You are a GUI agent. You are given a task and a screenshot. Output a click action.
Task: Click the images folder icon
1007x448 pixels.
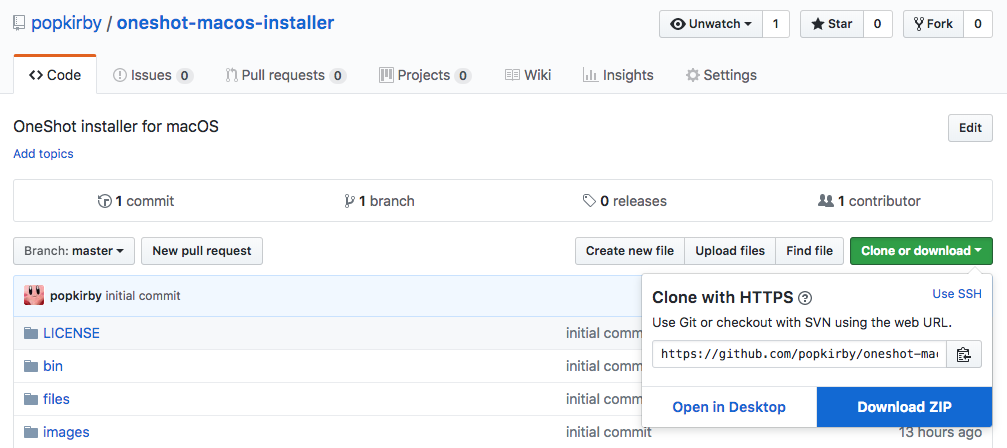tap(31, 432)
